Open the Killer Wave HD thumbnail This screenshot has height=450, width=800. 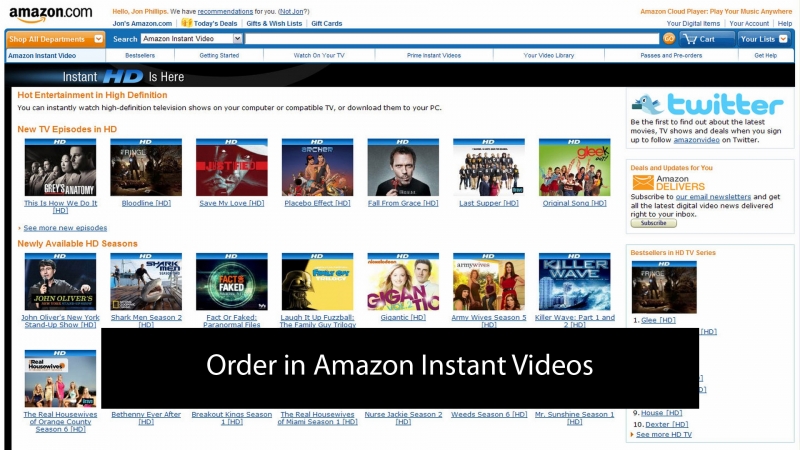click(x=574, y=281)
